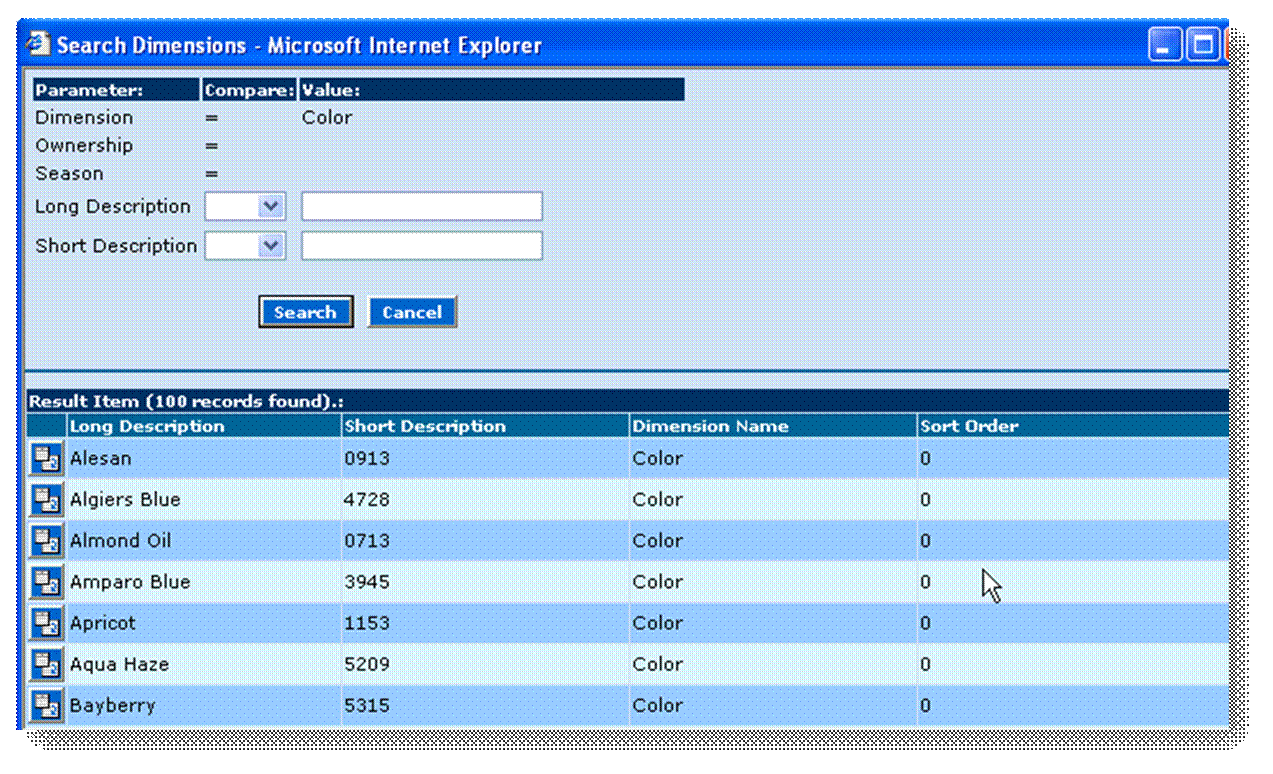Click short description code 4728
The image size is (1273, 774).
pyautogui.click(x=366, y=500)
